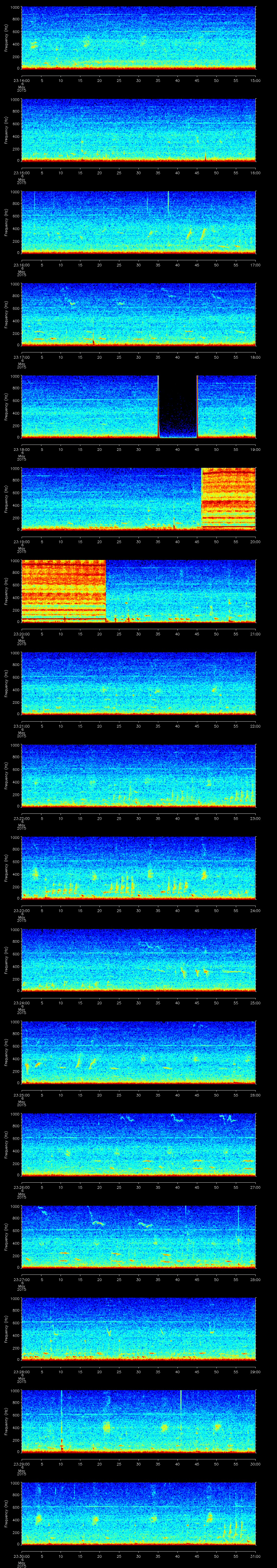Viewport: 277px width, 1568px height.
Task: Click the '23:29:00' start time label
Action: [21, 1464]
